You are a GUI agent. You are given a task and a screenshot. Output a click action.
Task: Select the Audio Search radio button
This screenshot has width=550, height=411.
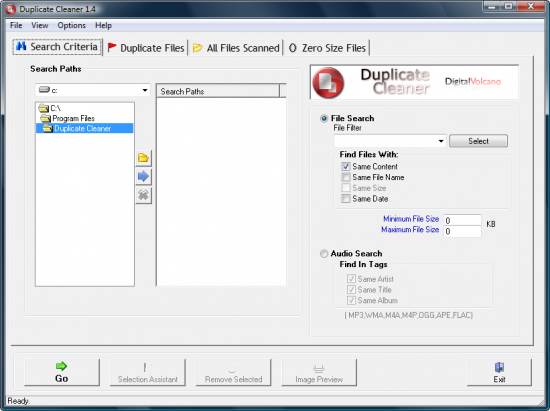click(x=324, y=254)
